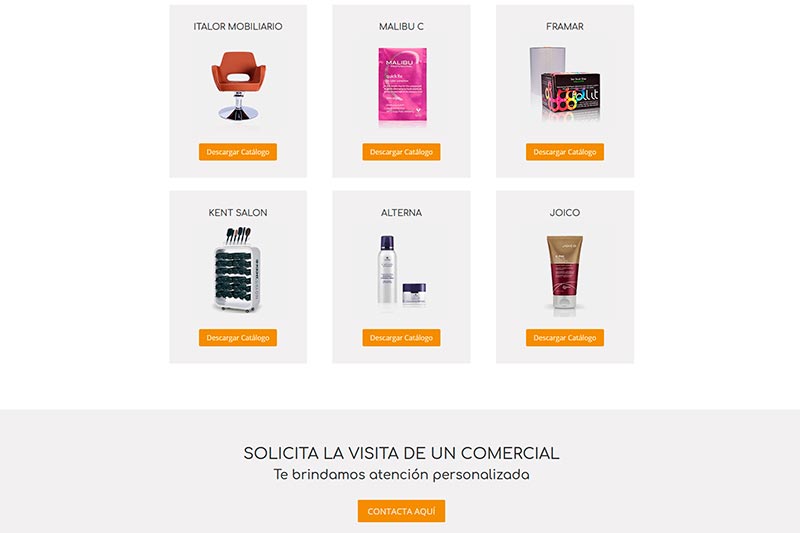This screenshot has width=800, height=533.
Task: Download the Joico catalog
Action: (565, 338)
